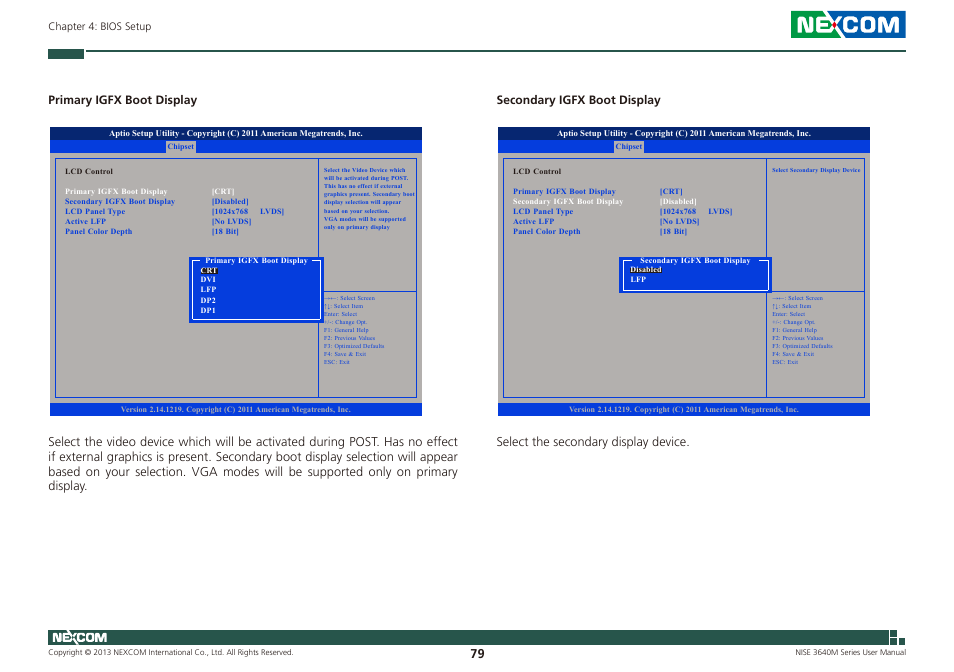Select Secondary IGFX Boot Display item in left BIOS screen

(x=120, y=201)
